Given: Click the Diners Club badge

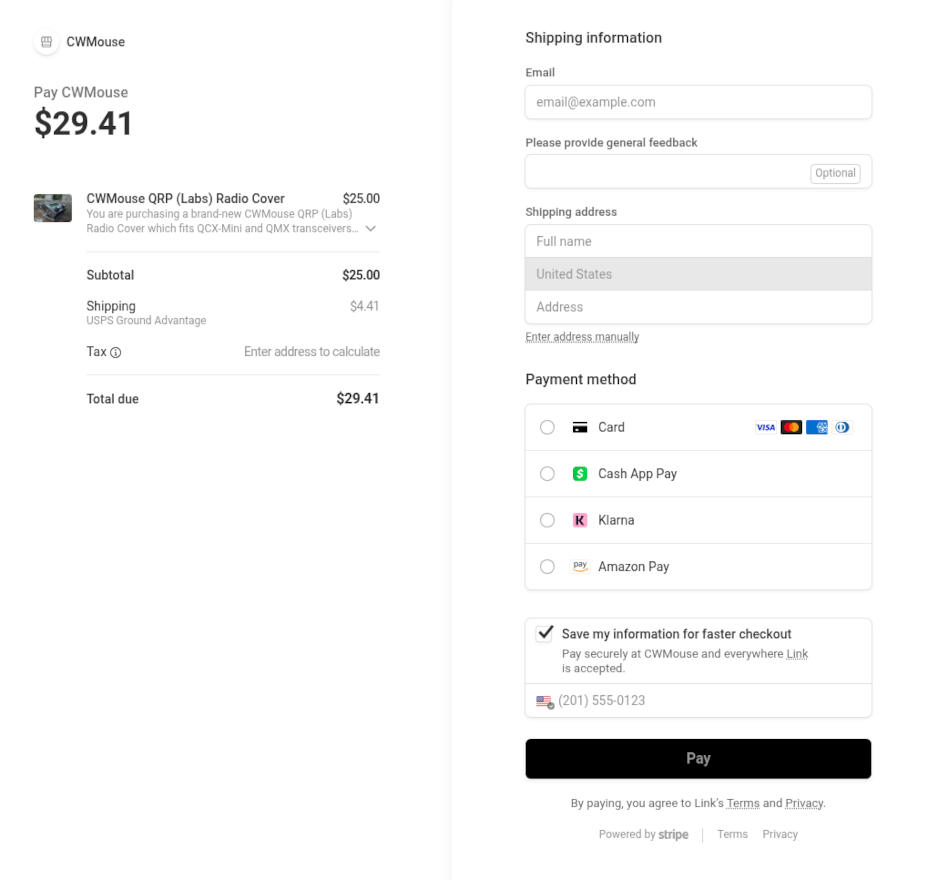Looking at the screenshot, I should pos(842,427).
